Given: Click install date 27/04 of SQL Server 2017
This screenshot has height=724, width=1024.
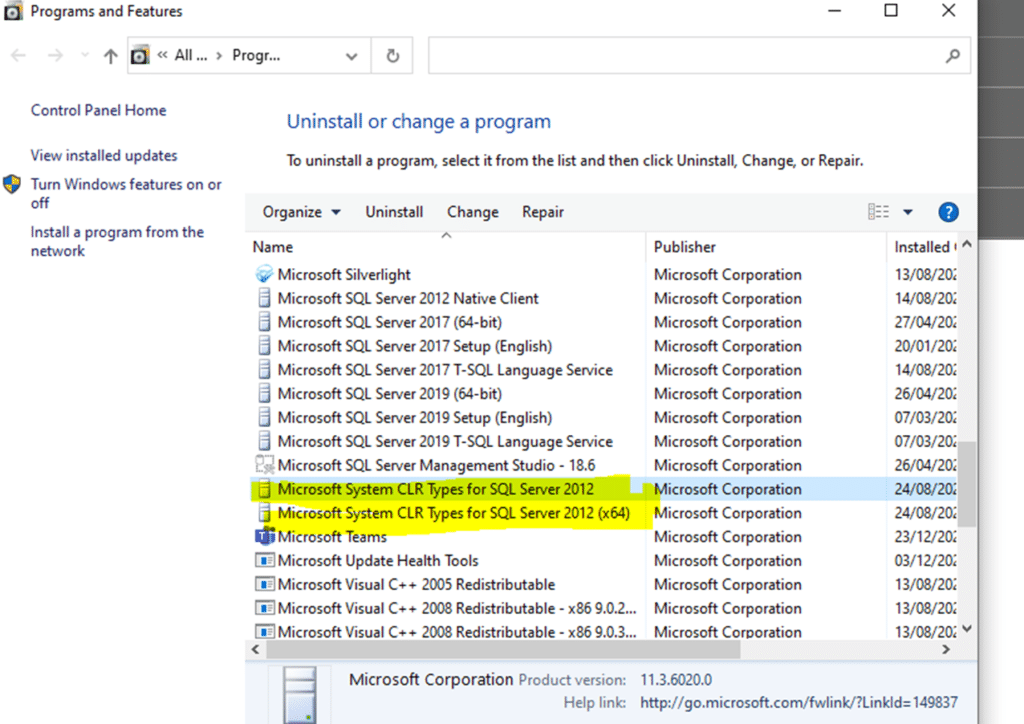Looking at the screenshot, I should 925,323.
